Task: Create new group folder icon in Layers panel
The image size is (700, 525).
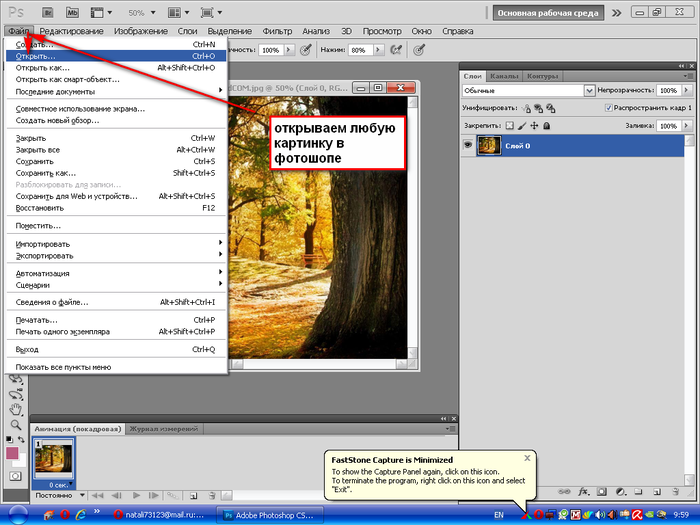Action: tap(638, 492)
